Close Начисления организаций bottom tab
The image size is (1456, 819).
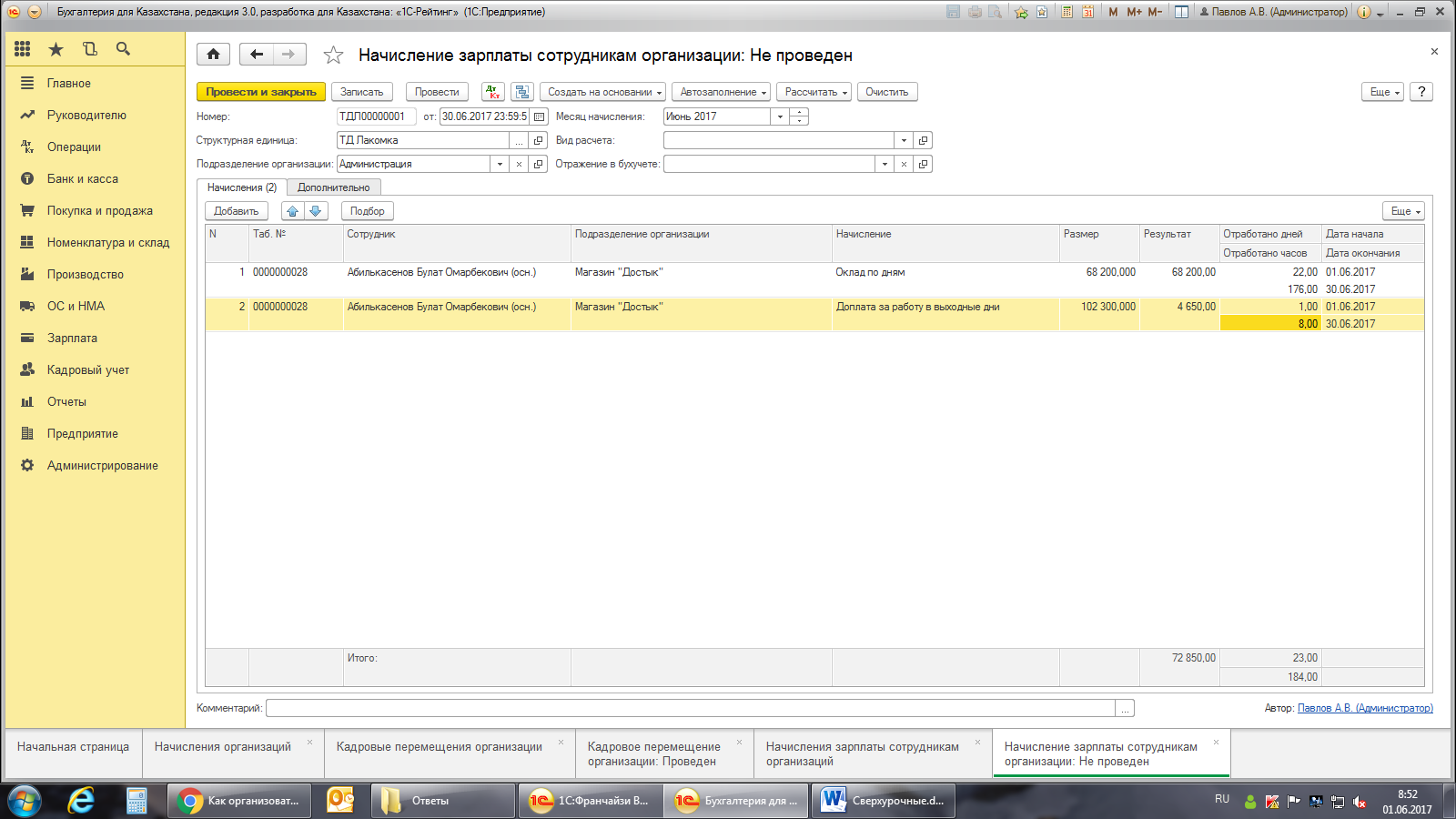click(309, 743)
